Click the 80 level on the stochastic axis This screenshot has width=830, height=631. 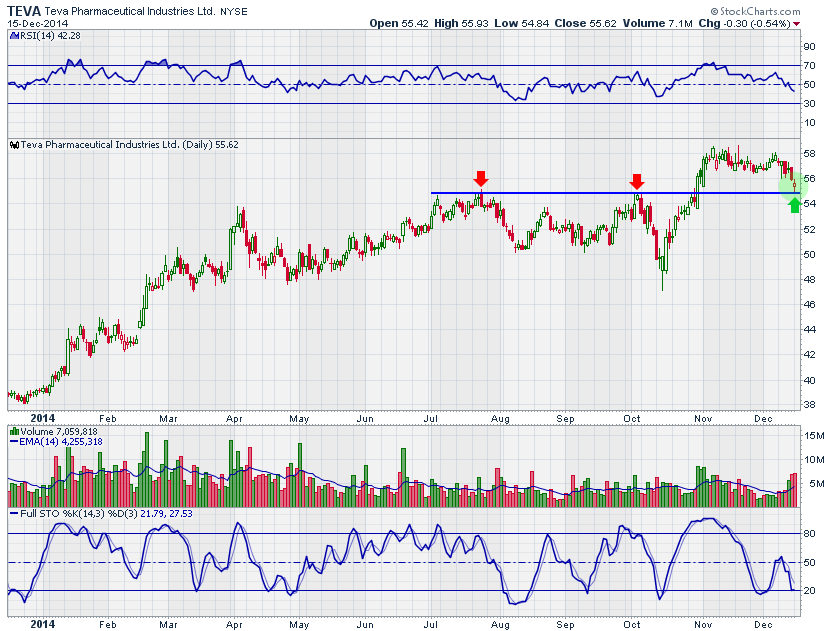point(809,534)
